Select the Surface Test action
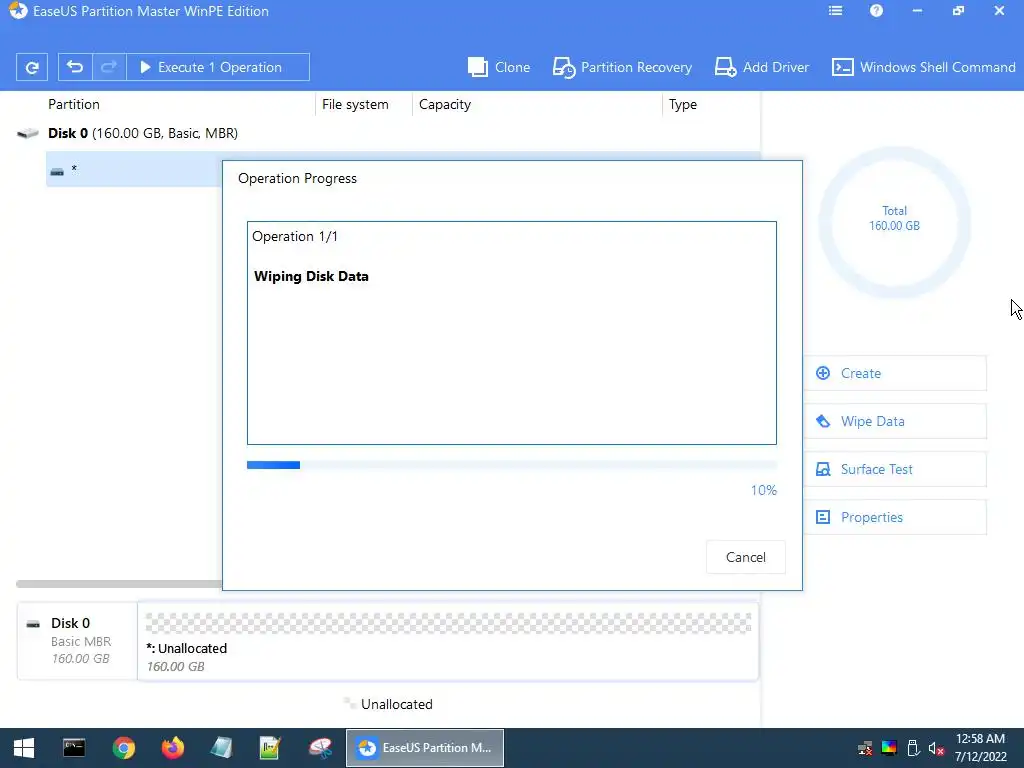This screenshot has width=1024, height=768. [x=895, y=469]
